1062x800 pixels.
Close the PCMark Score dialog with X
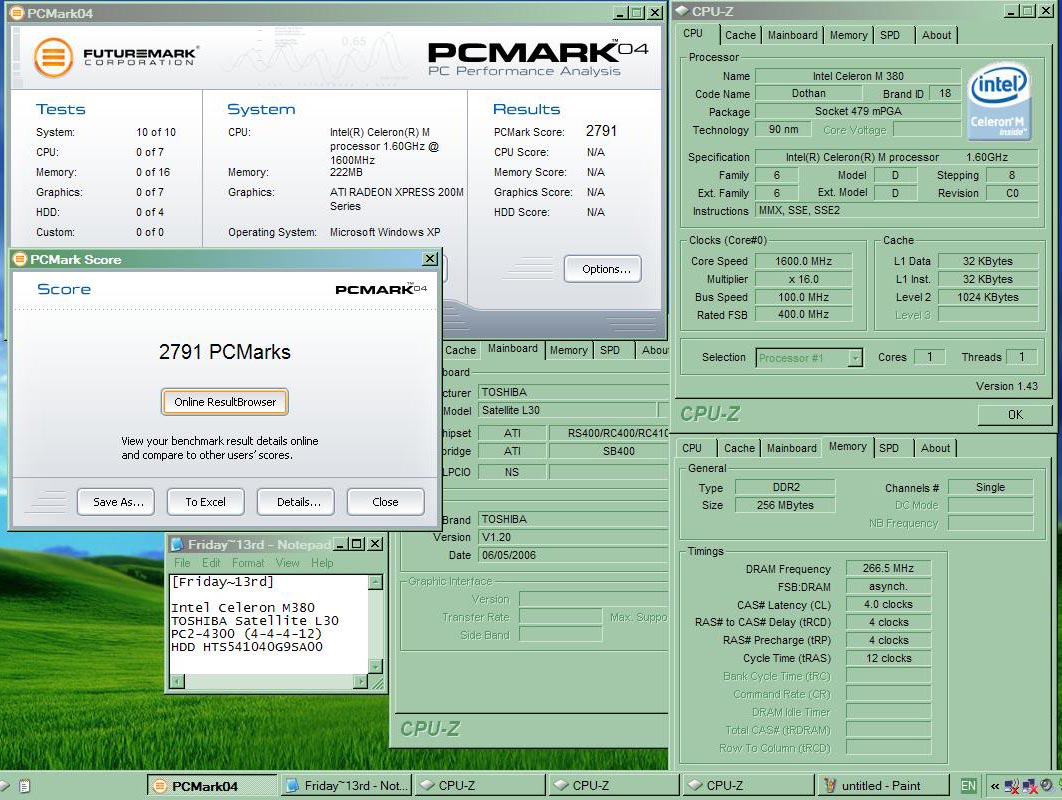click(430, 259)
